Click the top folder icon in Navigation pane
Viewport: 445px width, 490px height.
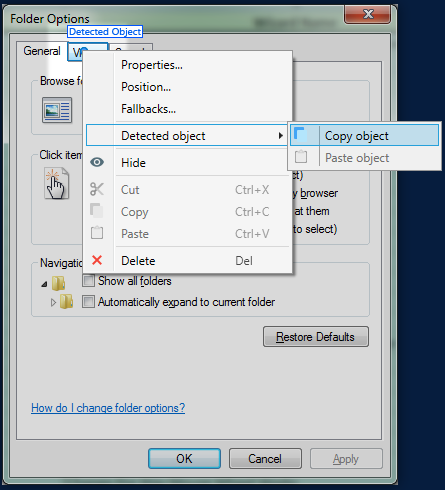point(58,284)
